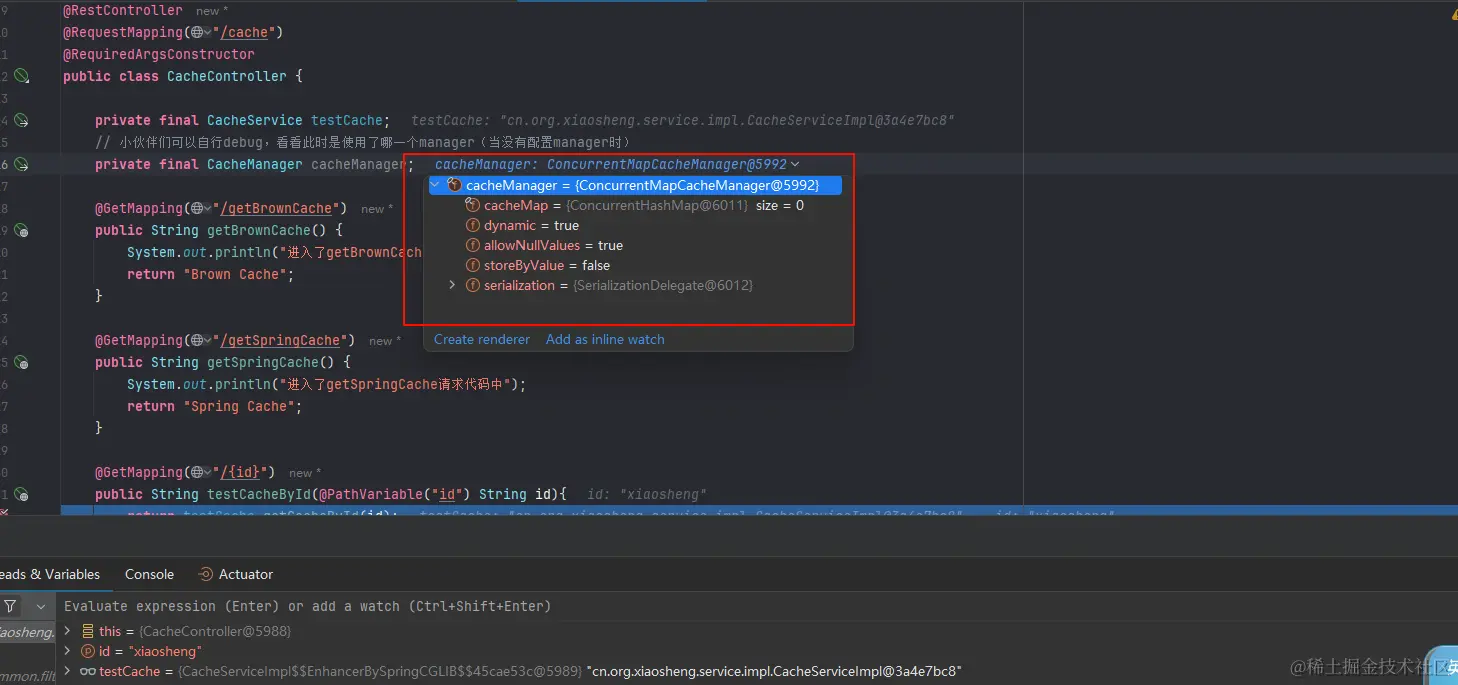Collapse the cacheManager node in the popup
This screenshot has height=685, width=1458.
(x=435, y=185)
